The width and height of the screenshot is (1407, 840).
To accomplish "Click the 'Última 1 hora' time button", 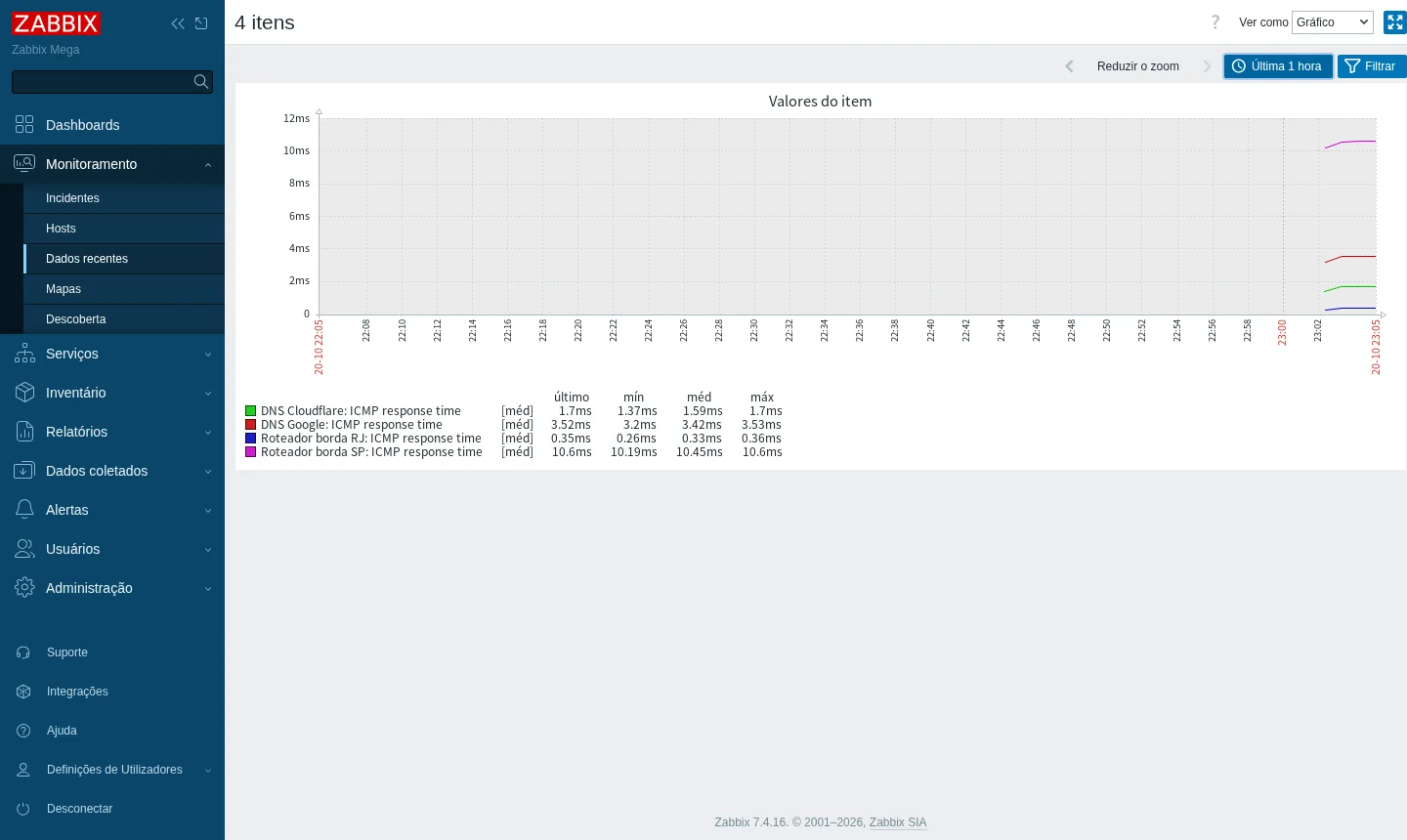I will [x=1278, y=66].
